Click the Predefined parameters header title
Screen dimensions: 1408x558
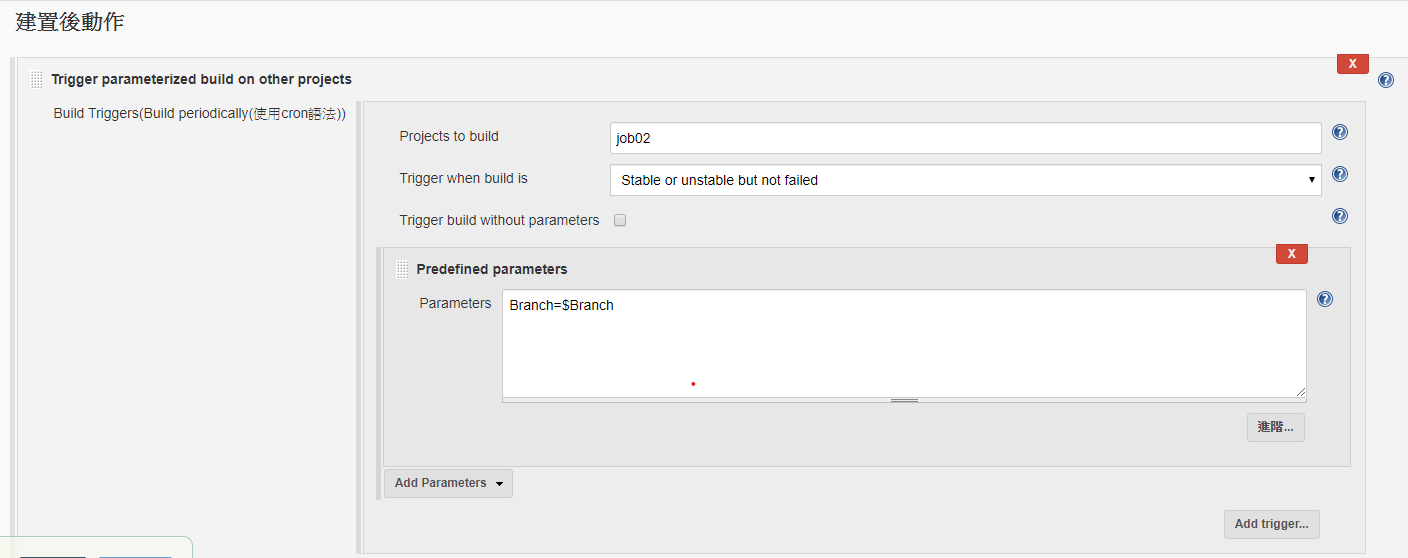coord(492,269)
